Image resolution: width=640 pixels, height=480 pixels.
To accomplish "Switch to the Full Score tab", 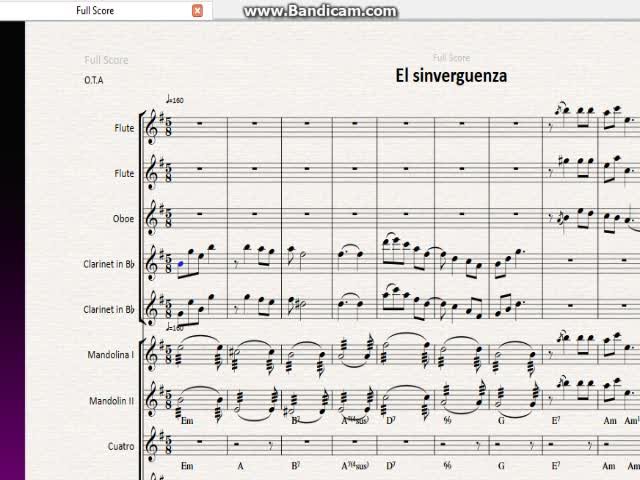I will coord(95,11).
